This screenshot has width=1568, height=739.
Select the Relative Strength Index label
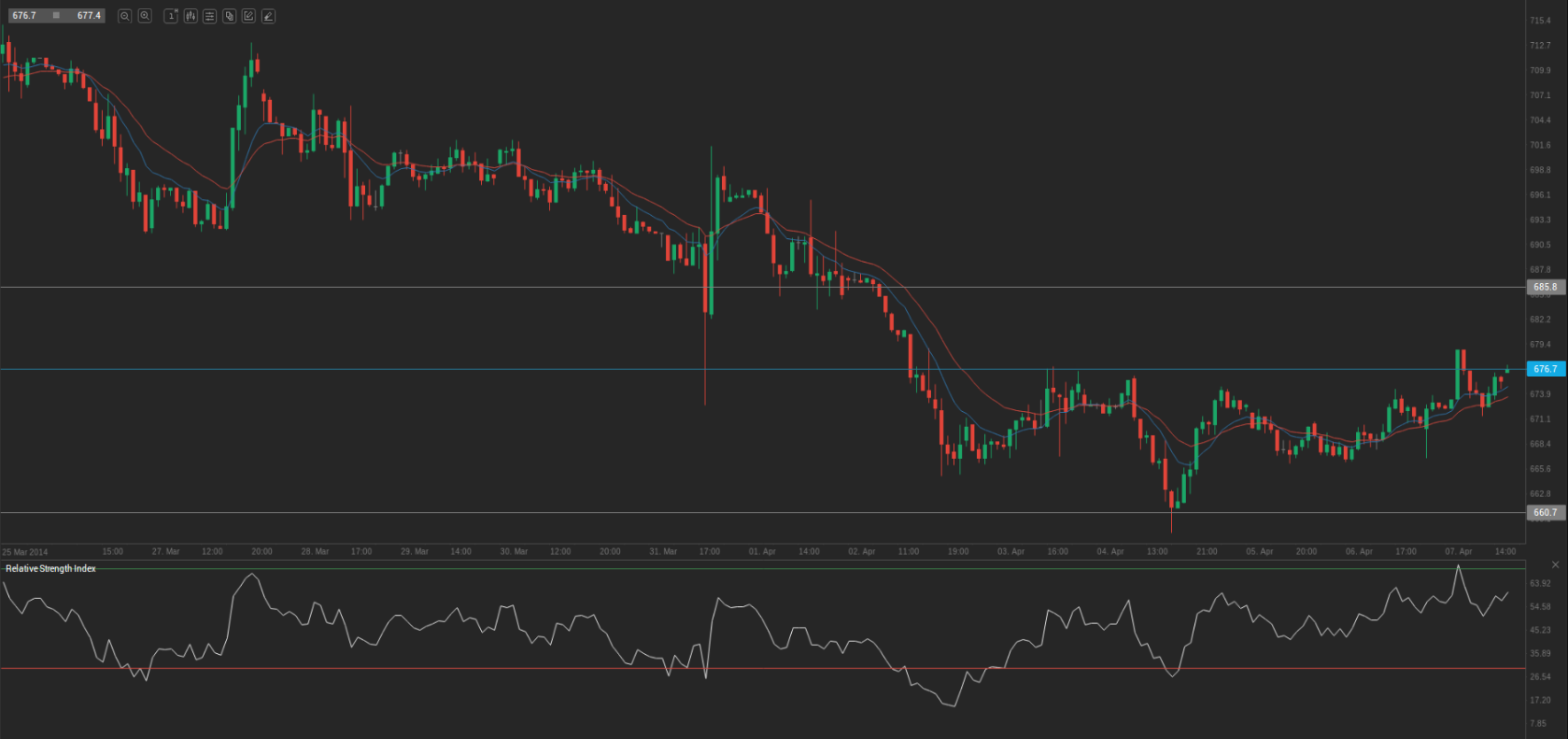coord(50,568)
